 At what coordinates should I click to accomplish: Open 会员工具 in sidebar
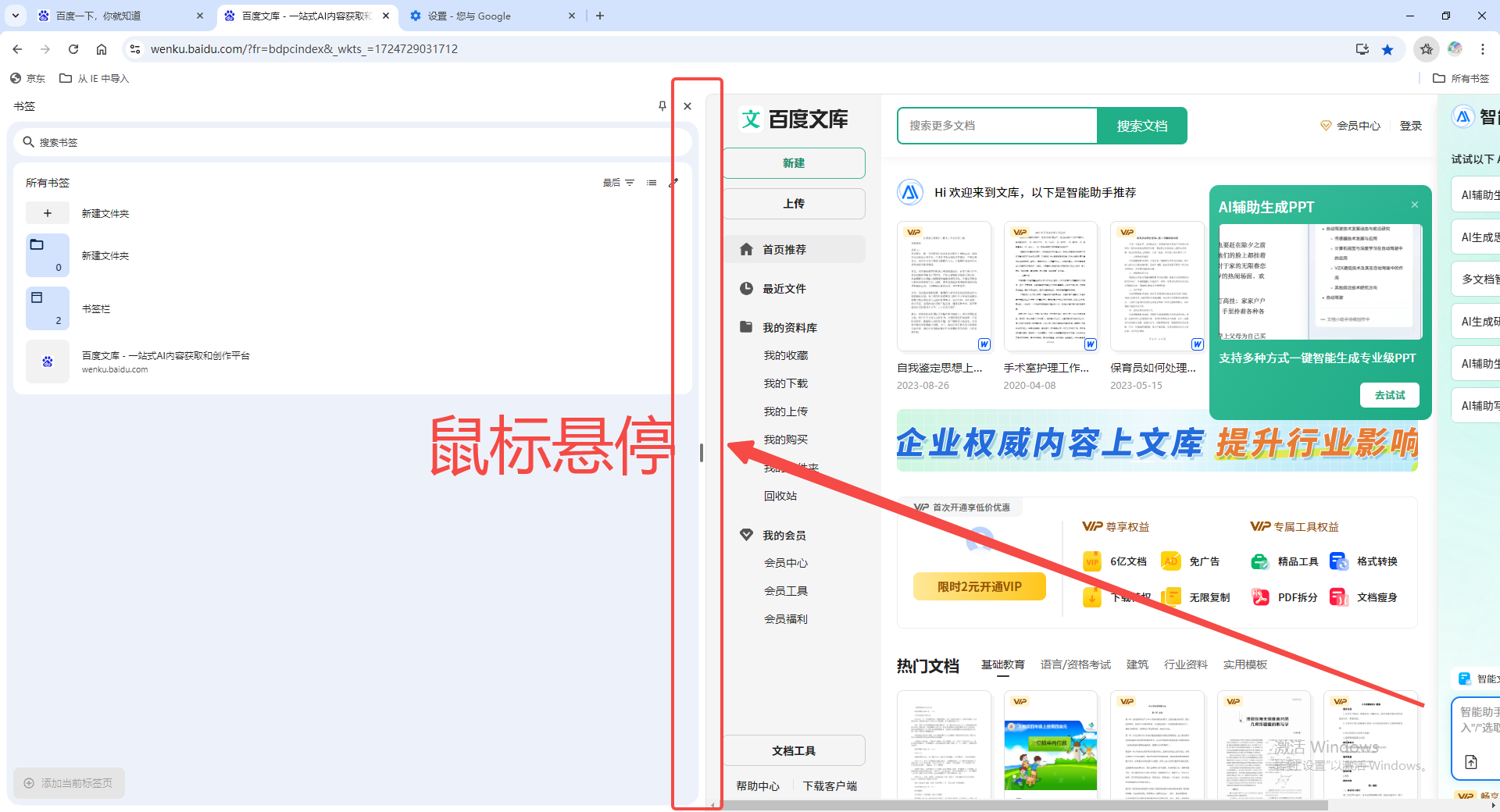[786, 591]
